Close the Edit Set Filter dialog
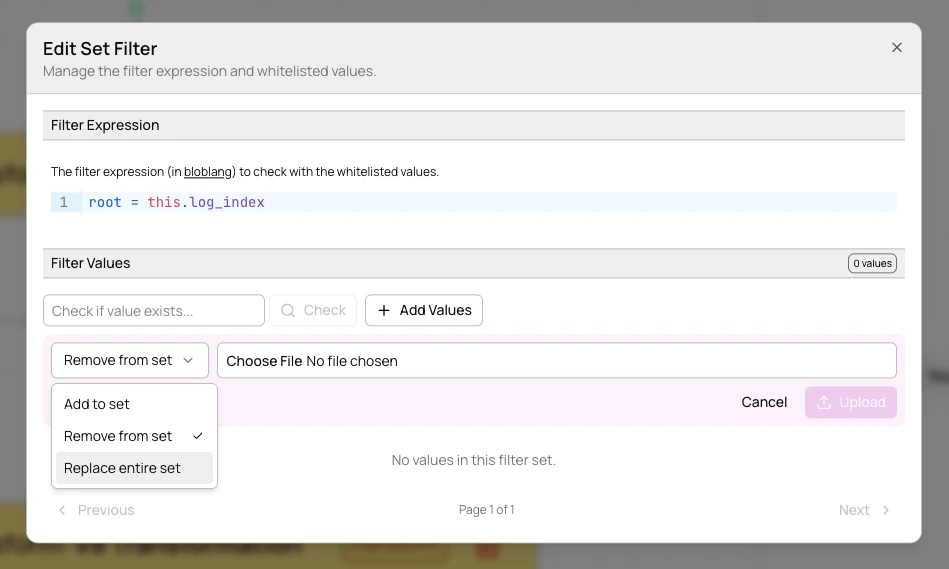The height and width of the screenshot is (569, 949). pyautogui.click(x=896, y=47)
